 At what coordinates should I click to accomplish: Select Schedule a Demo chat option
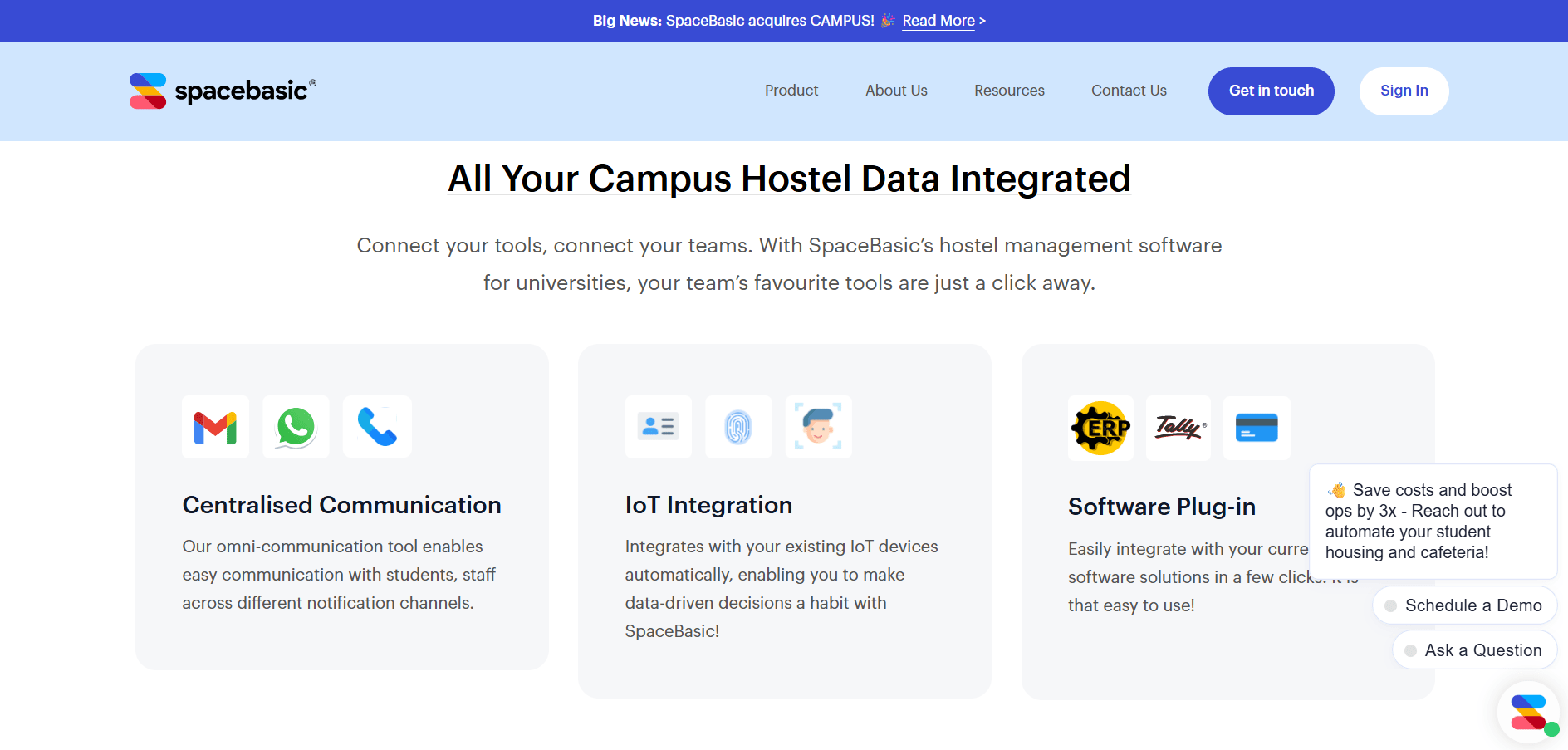click(x=1465, y=605)
